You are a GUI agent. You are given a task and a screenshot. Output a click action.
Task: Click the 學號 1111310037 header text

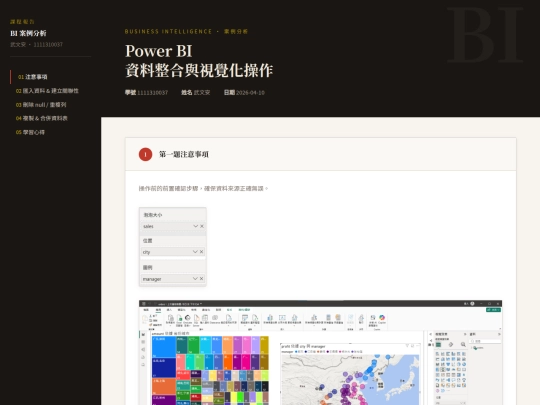point(146,93)
